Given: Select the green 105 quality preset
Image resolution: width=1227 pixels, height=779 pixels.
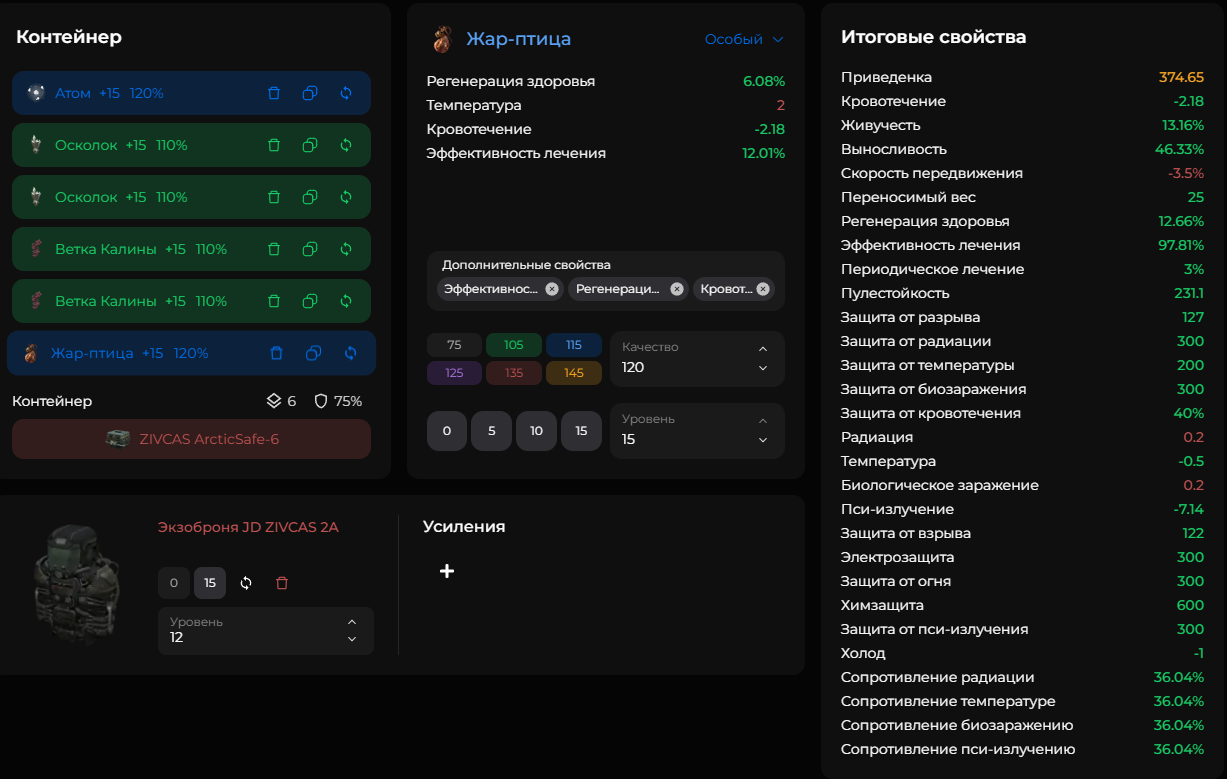Looking at the screenshot, I should pos(514,345).
